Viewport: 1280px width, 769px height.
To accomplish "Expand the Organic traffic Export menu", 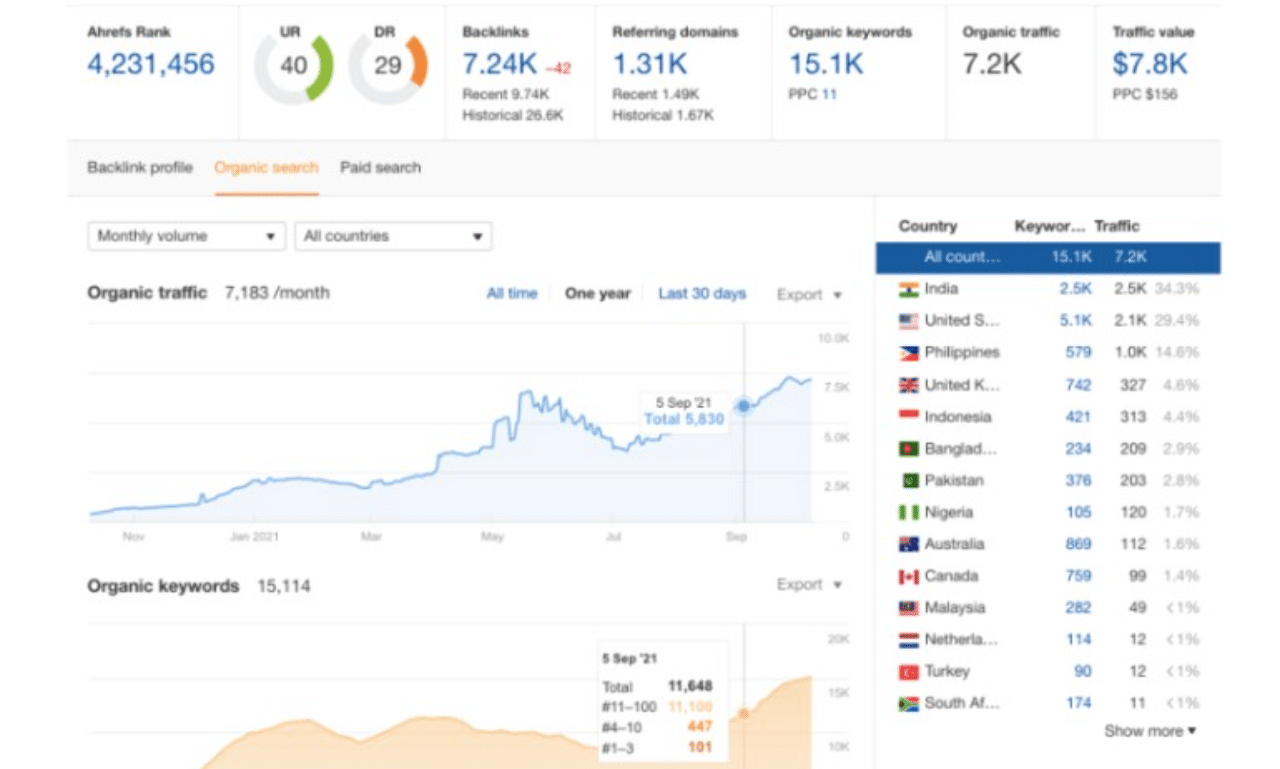I will coord(809,295).
